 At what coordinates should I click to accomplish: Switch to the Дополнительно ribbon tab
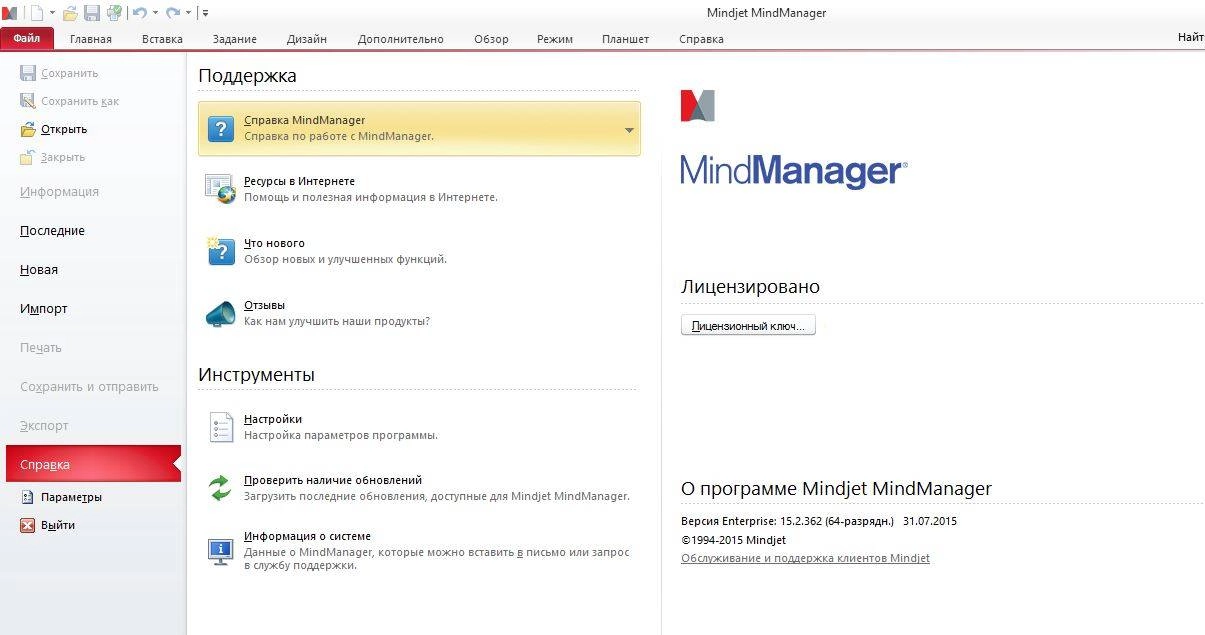(x=401, y=39)
